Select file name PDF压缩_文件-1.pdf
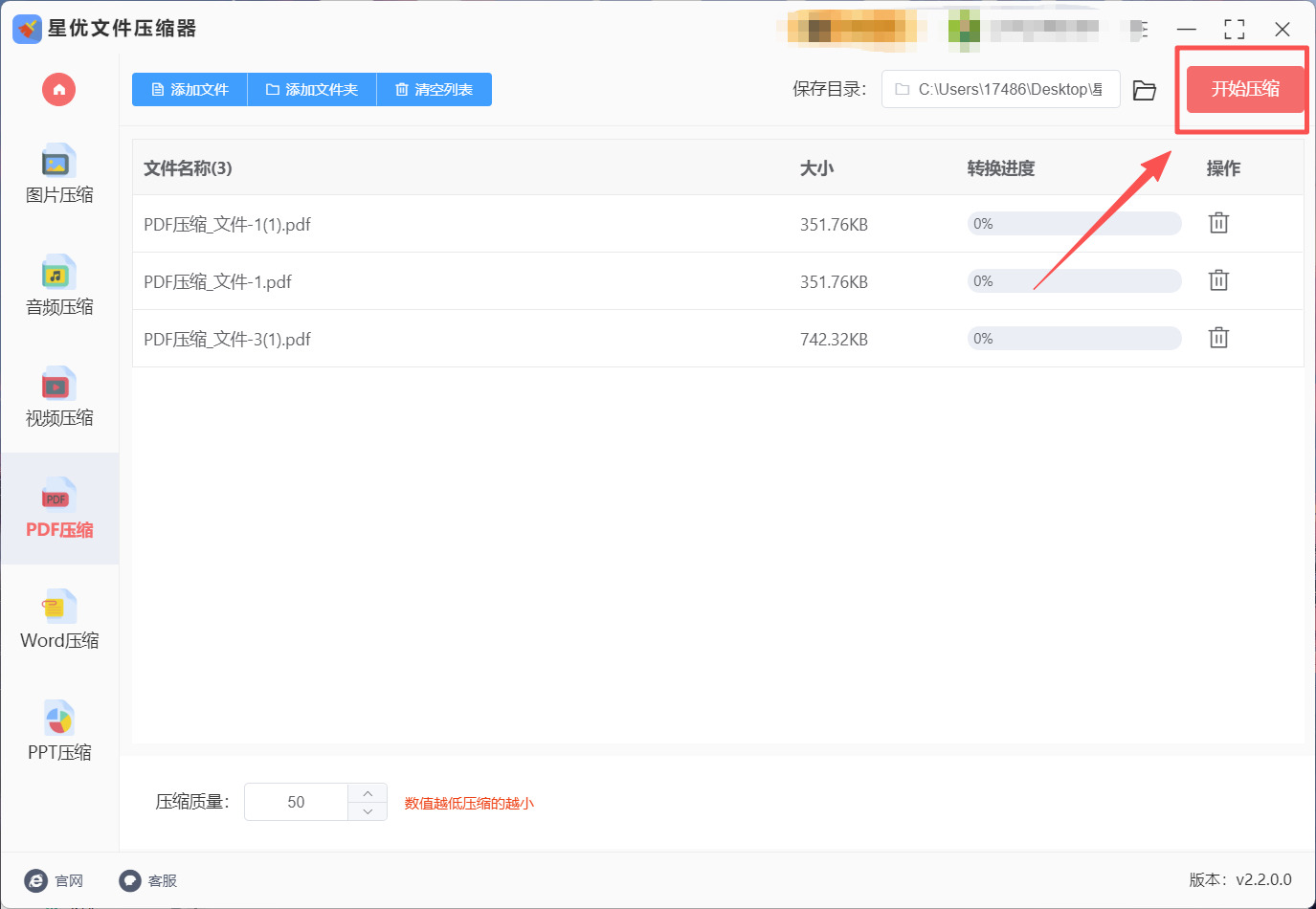Screen dimensions: 1316x909 pyautogui.click(x=217, y=282)
